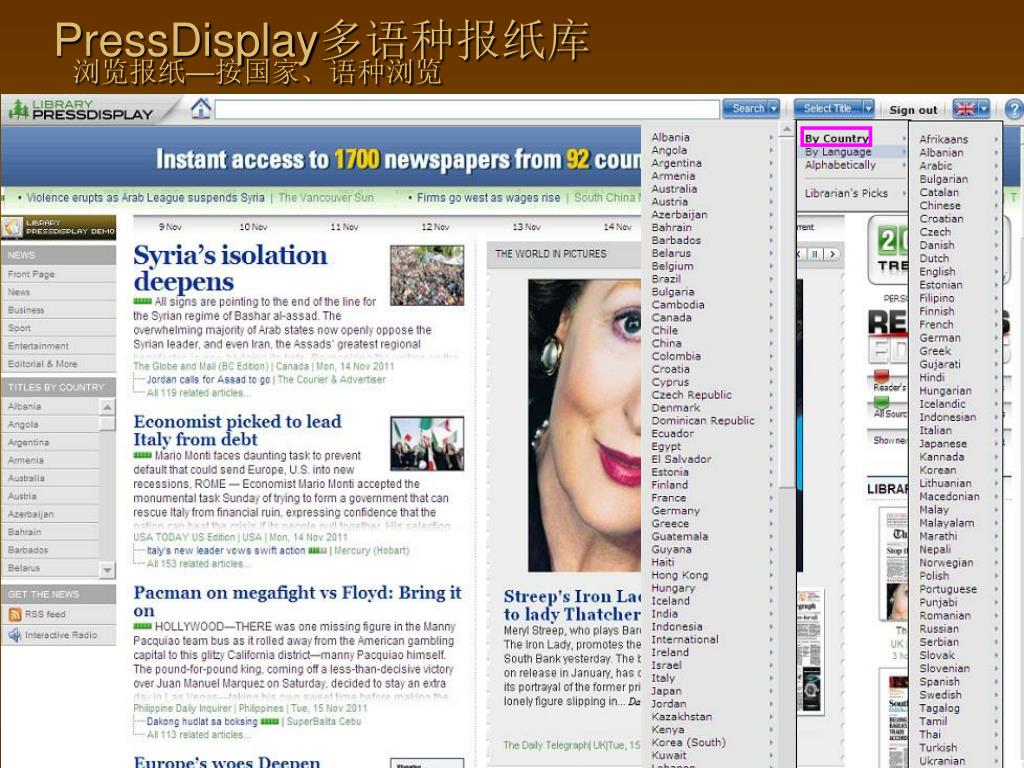This screenshot has height=768, width=1024.
Task: Open the Business sidebar section
Action: tap(59, 310)
